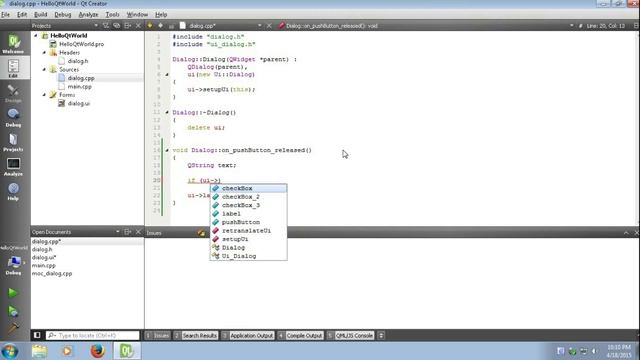Open the Search Results output pane

click(196, 336)
